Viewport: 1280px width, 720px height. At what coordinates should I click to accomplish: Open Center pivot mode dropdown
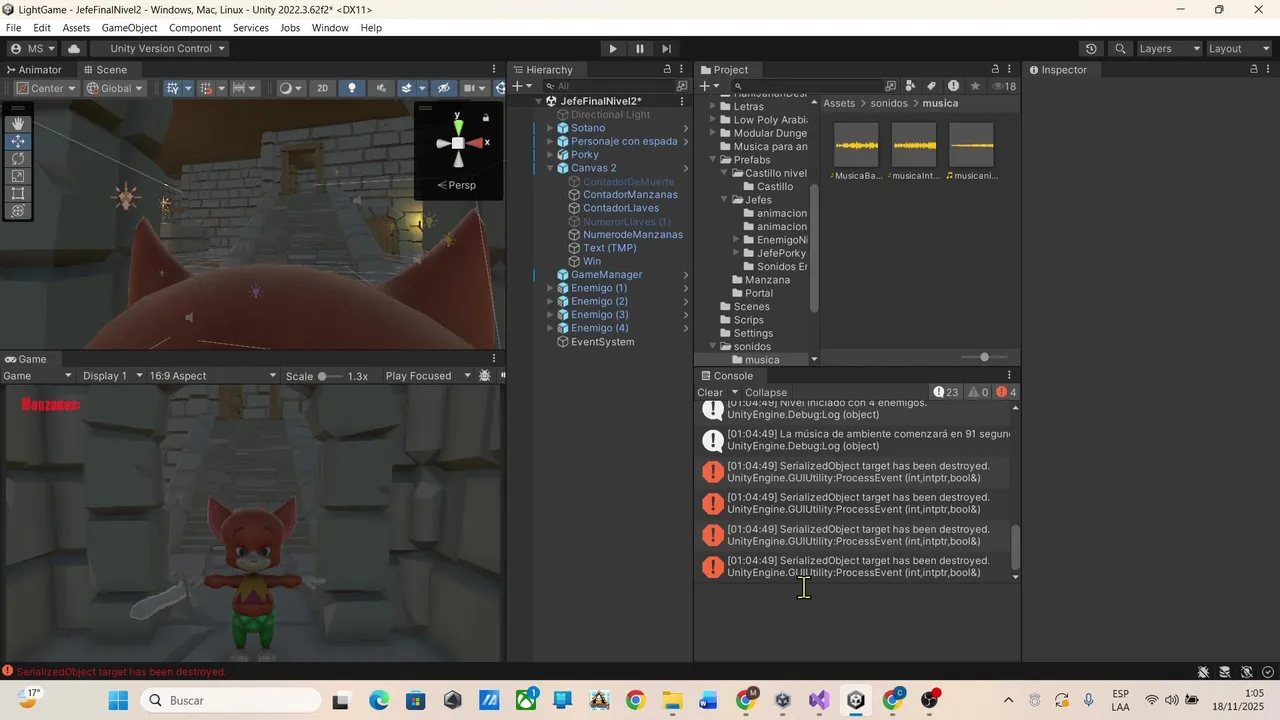point(45,88)
